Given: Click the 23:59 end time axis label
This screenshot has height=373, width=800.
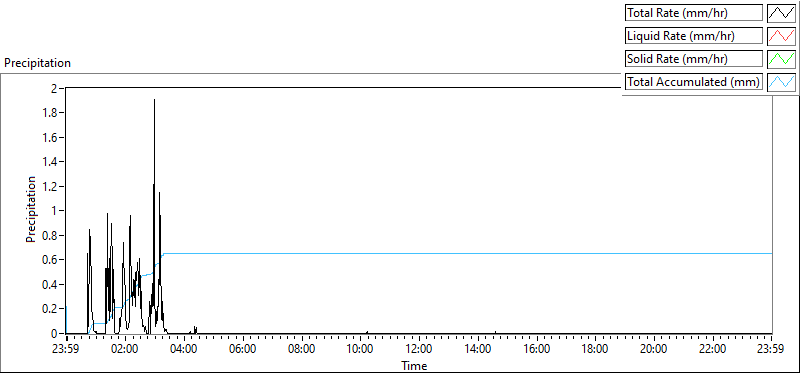Looking at the screenshot, I should [x=771, y=350].
